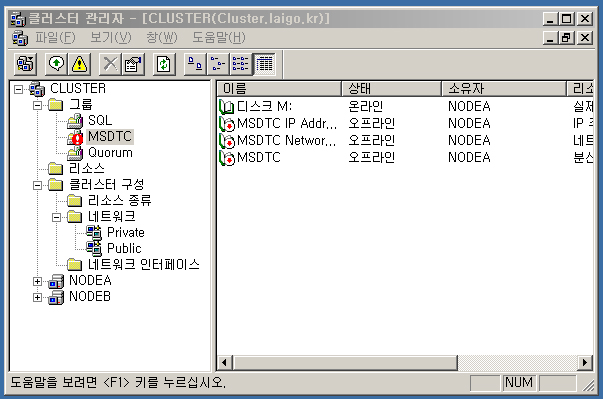Collapse the 네트워크 folder

pos(57,217)
